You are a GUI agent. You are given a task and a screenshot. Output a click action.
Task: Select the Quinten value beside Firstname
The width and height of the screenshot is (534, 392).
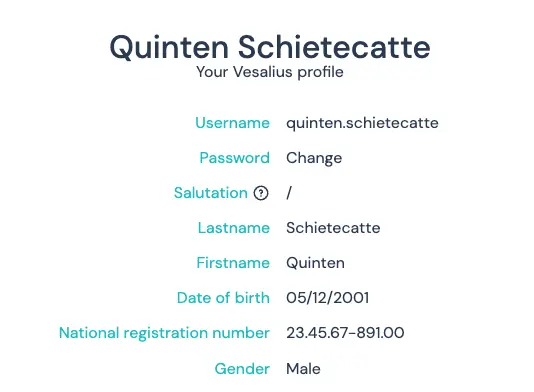pos(315,263)
